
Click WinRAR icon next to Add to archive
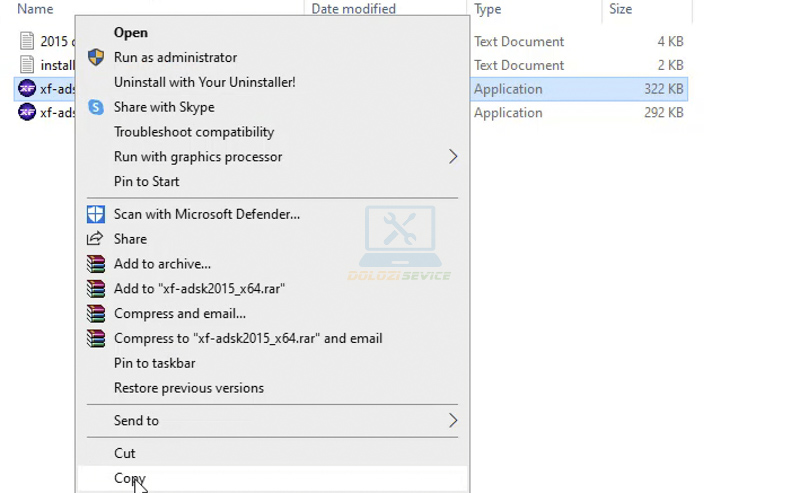(x=96, y=264)
